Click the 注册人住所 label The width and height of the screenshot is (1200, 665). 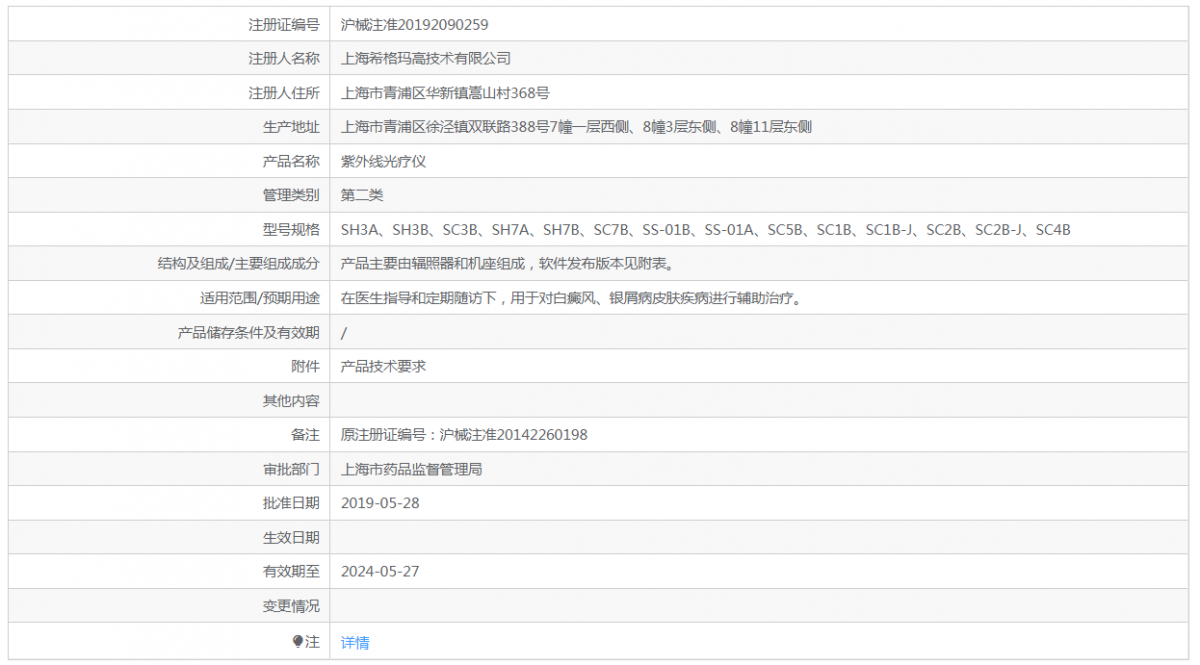[x=284, y=93]
